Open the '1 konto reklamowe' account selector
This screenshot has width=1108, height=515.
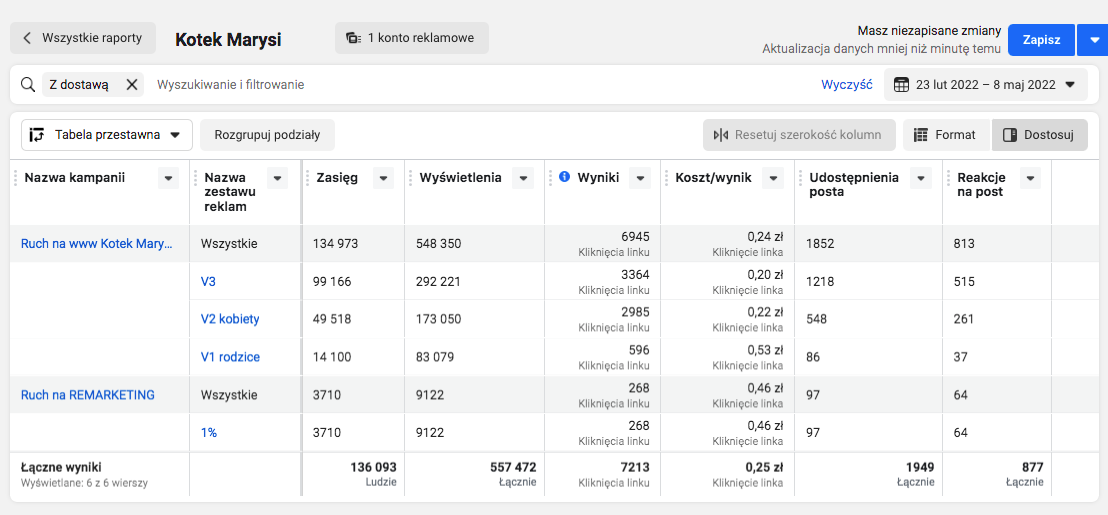[x=411, y=39]
